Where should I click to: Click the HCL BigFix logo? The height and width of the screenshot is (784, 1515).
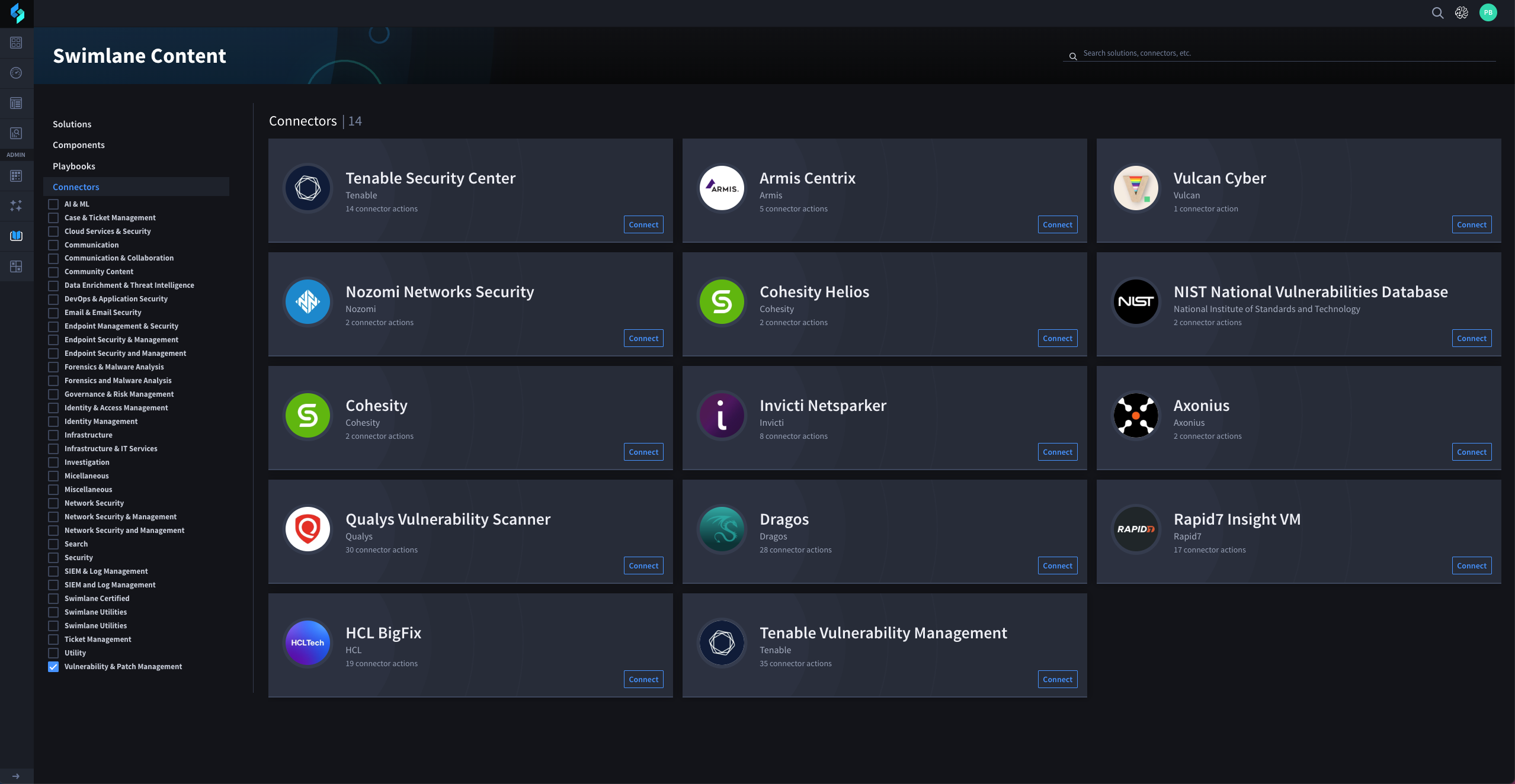[308, 643]
